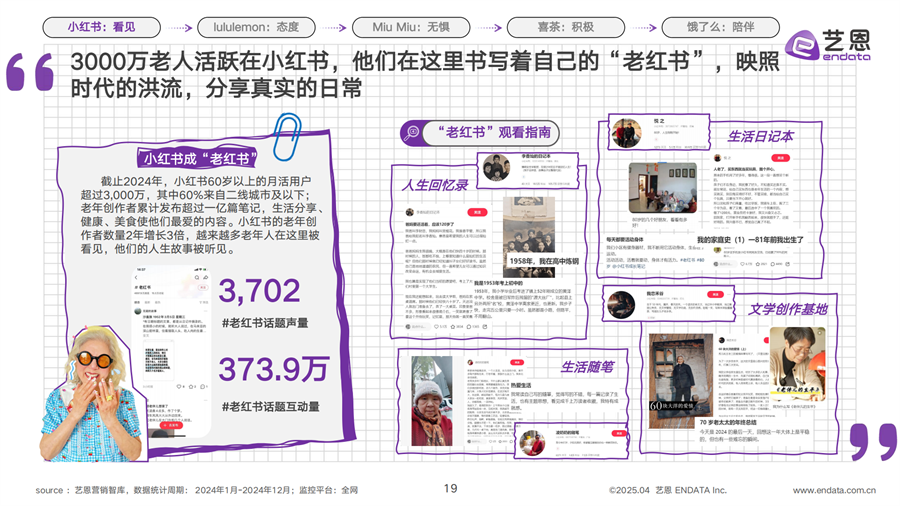The image size is (900, 506).
Task: Click the 艺恩 endata logo
Action: tap(828, 45)
